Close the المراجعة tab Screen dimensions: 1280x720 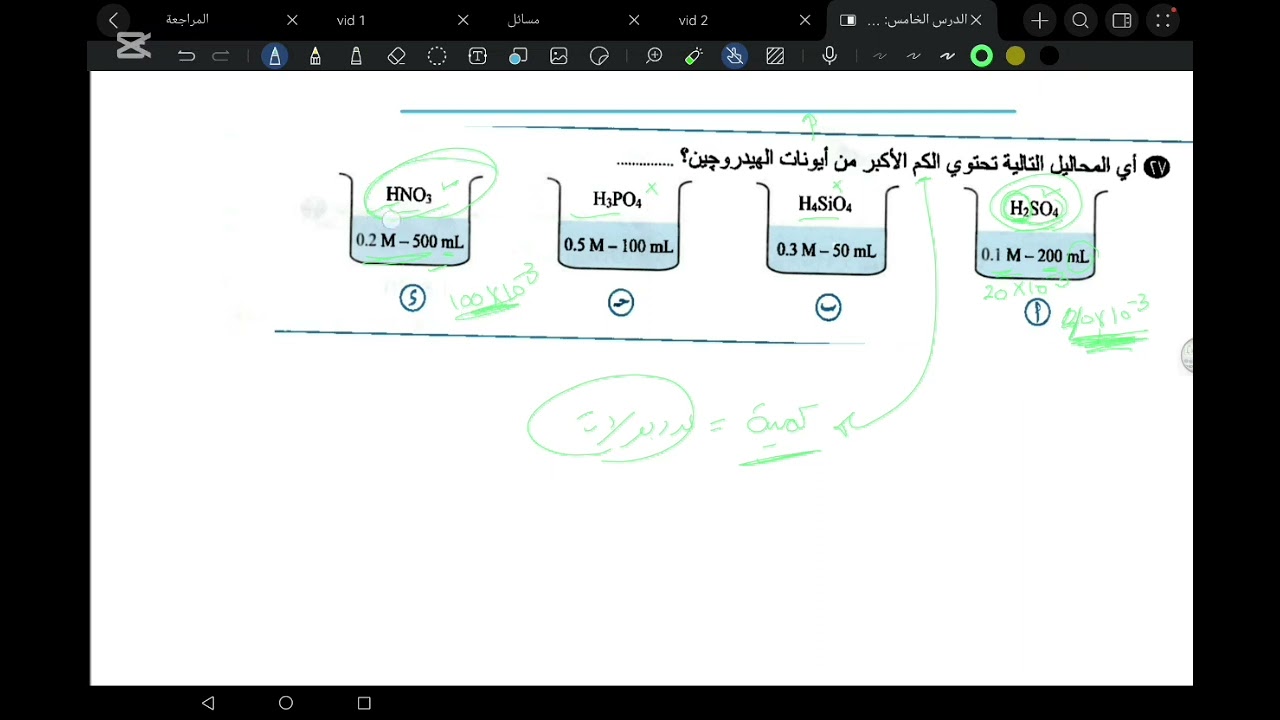pyautogui.click(x=292, y=20)
